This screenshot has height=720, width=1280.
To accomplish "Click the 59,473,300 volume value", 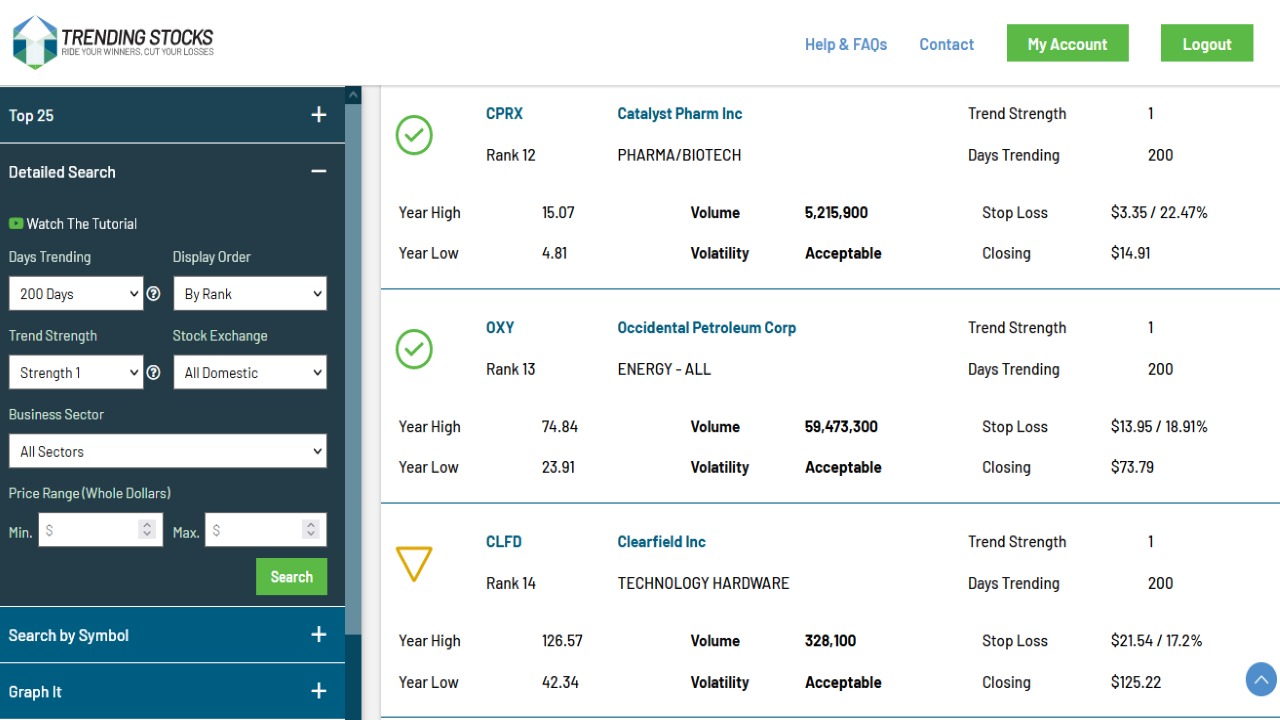I will click(841, 427).
